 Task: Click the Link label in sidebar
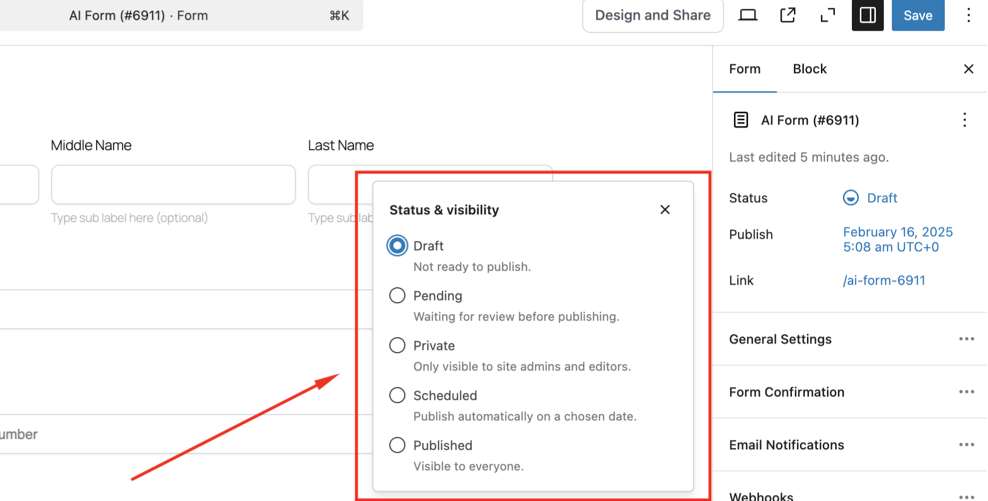click(x=741, y=280)
